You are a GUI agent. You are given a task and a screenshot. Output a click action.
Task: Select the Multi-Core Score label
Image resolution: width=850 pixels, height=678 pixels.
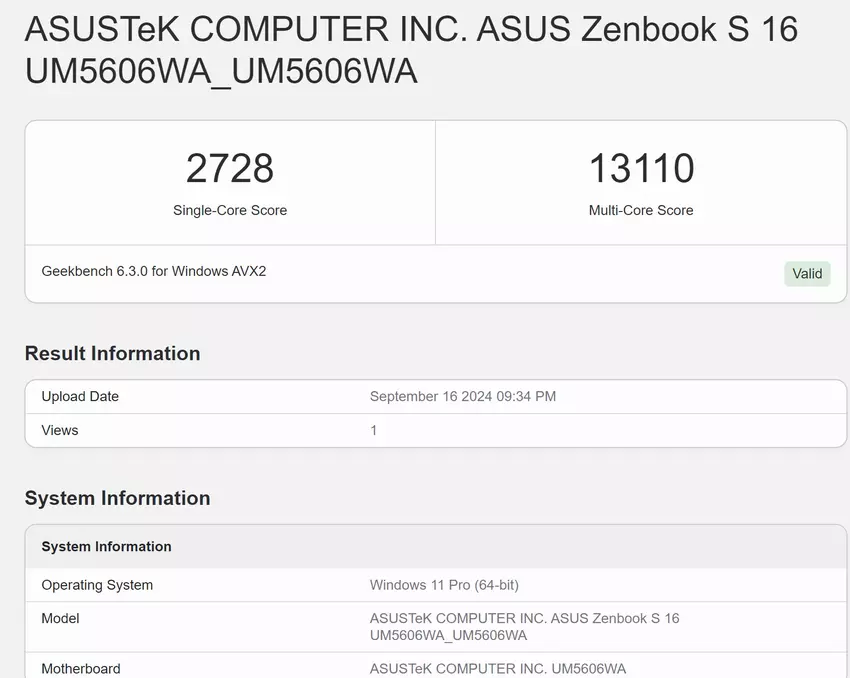[641, 211]
